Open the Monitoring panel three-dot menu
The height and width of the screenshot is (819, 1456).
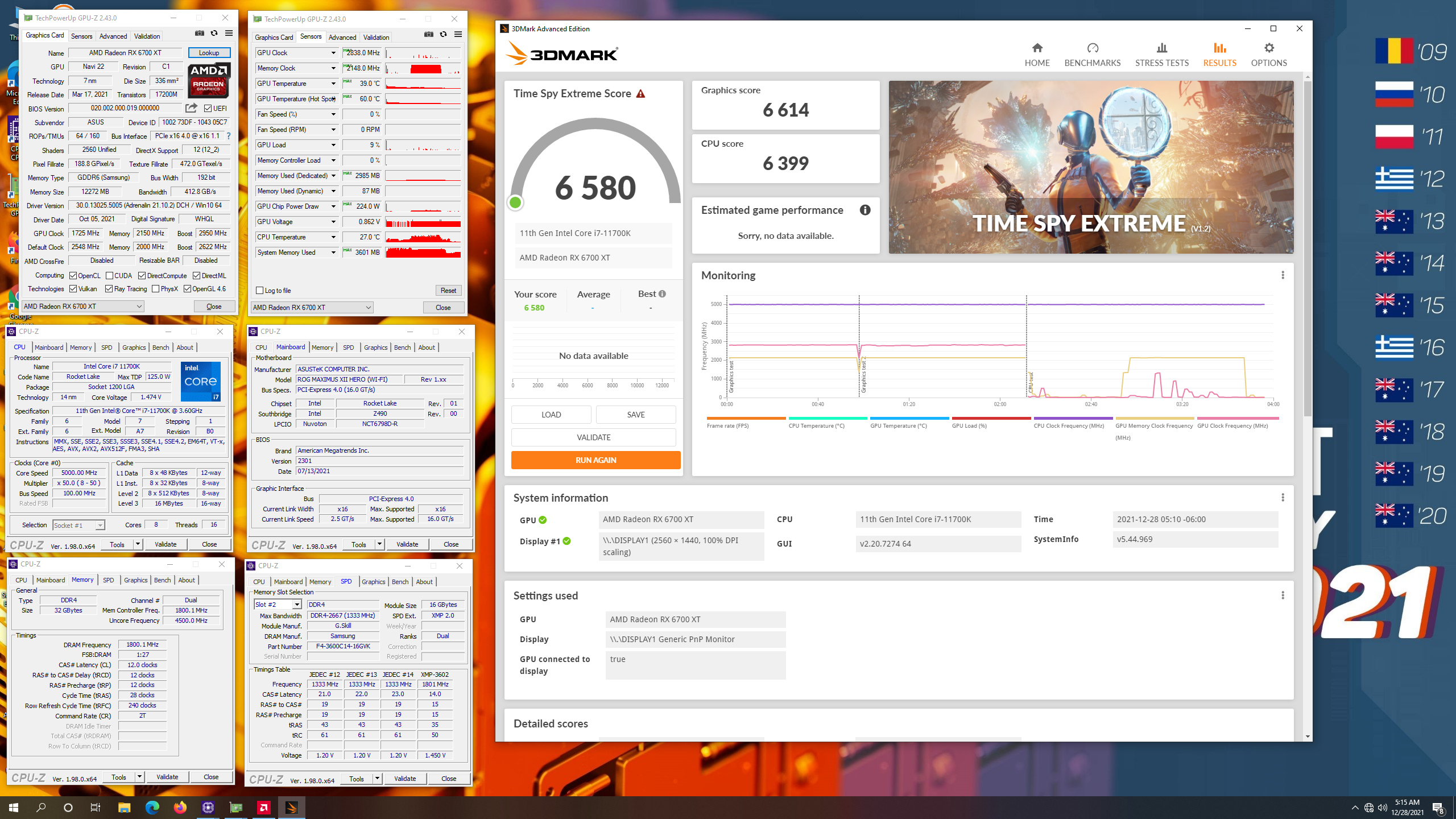pos(1283,275)
